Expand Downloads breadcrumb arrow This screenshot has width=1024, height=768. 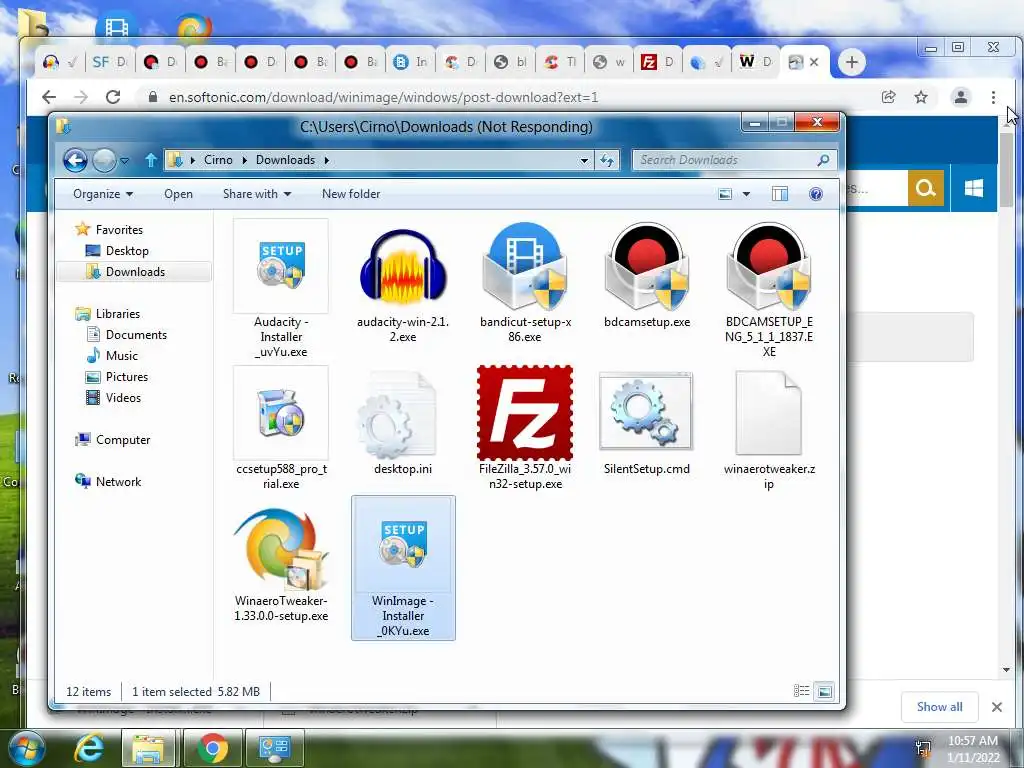pyautogui.click(x=327, y=160)
